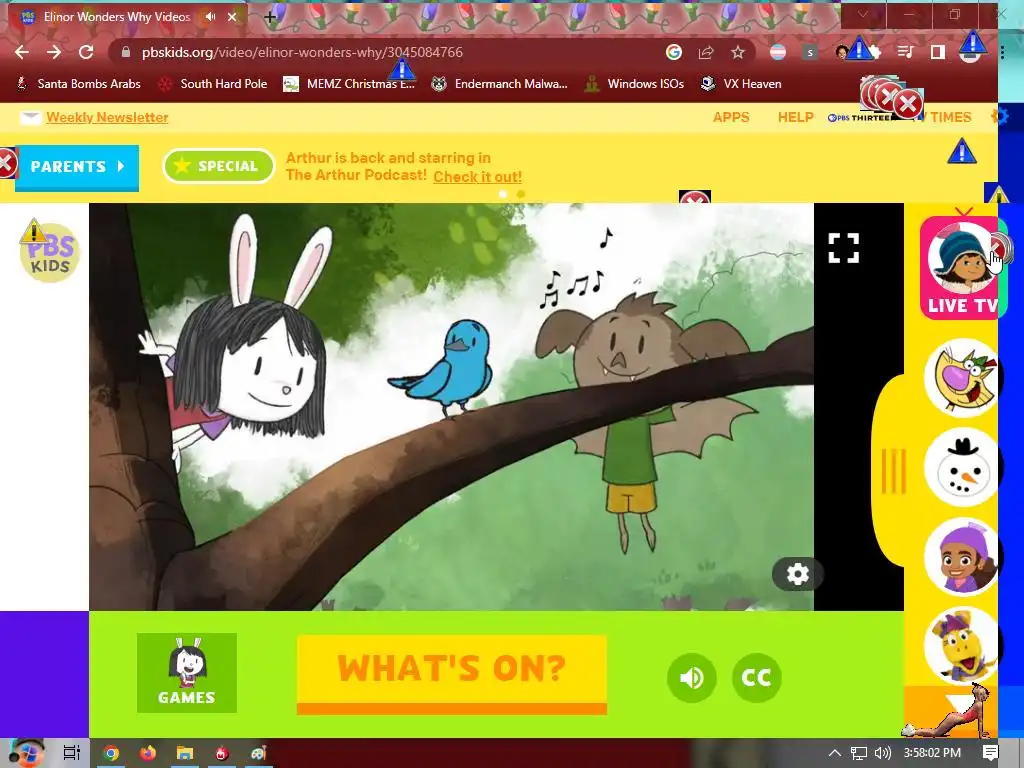This screenshot has width=1024, height=768.
Task: Enter fullscreen video mode
Action: (x=844, y=248)
